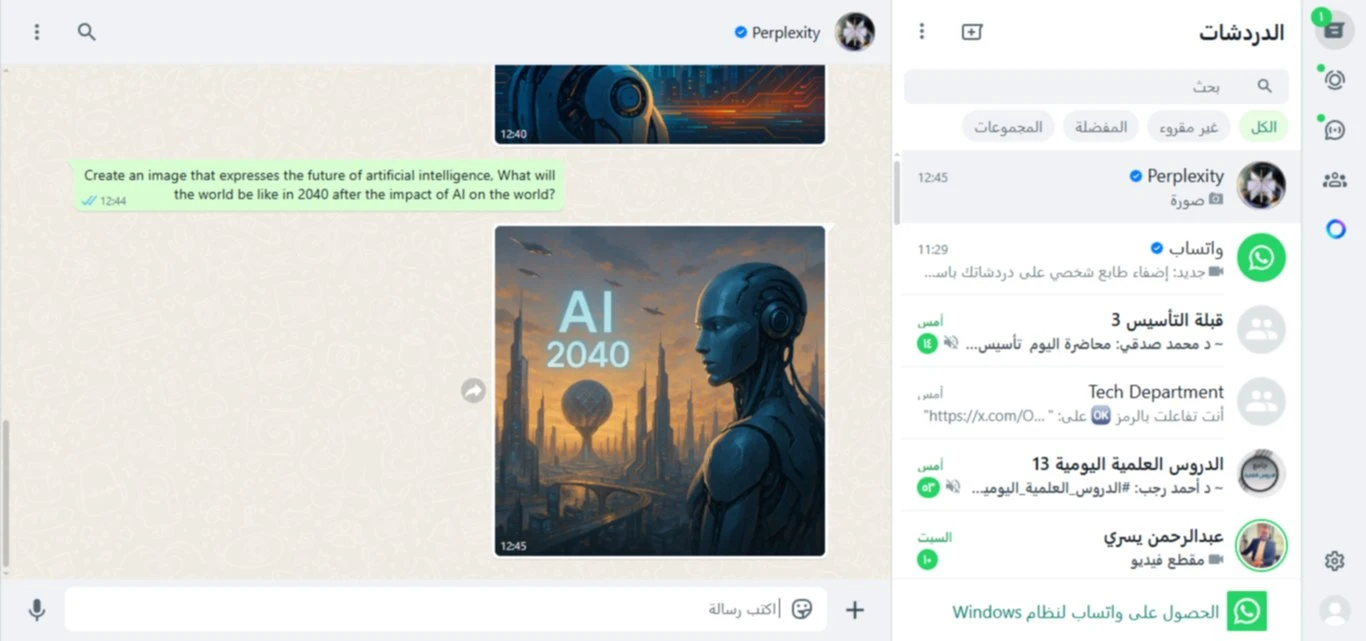Open the Channels sidebar icon
This screenshot has width=1366, height=641.
click(x=1334, y=130)
